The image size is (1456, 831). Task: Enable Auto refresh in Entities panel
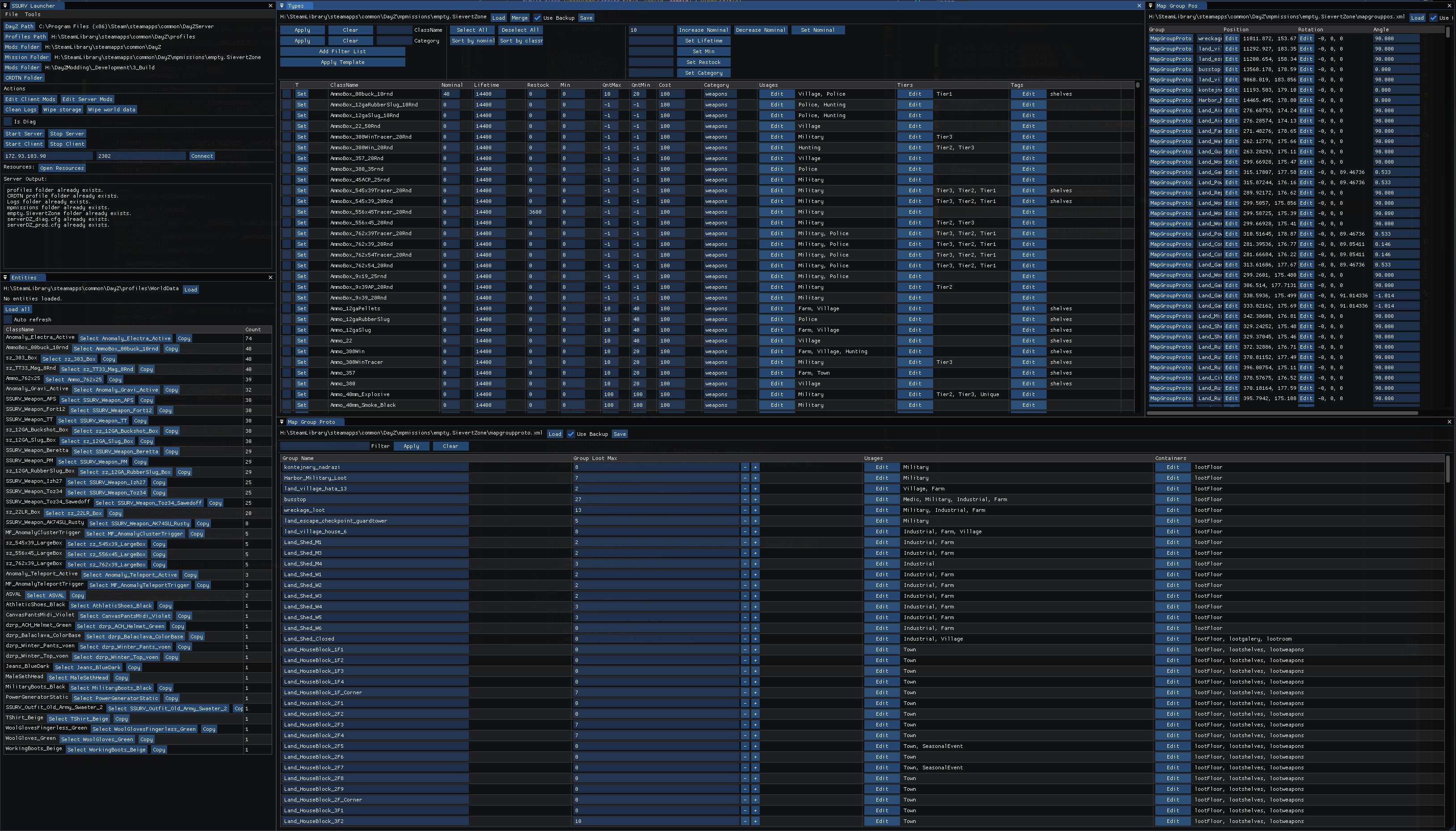8,320
